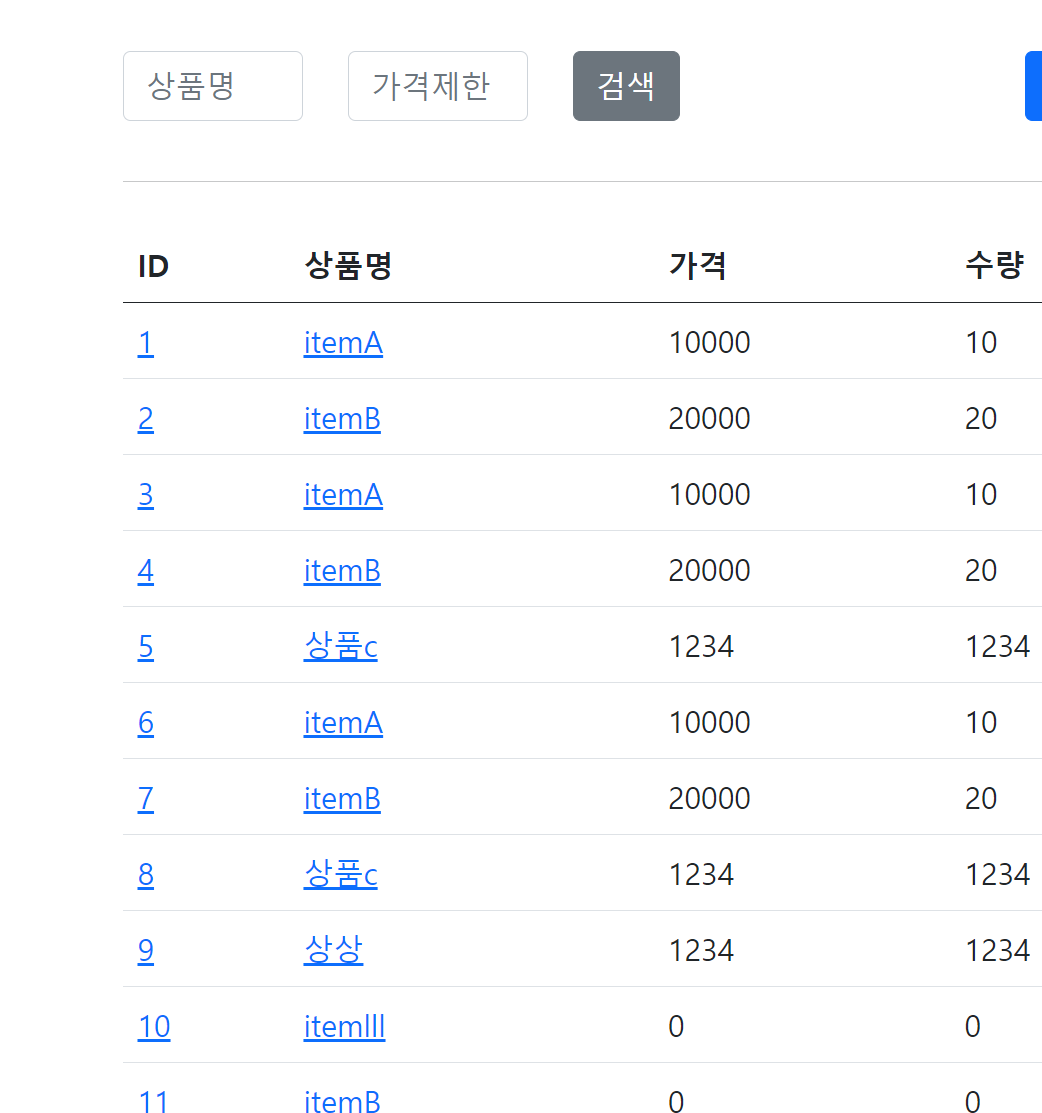This screenshot has height=1113, width=1042.
Task: Select price 0 in row 10
Action: [676, 1026]
